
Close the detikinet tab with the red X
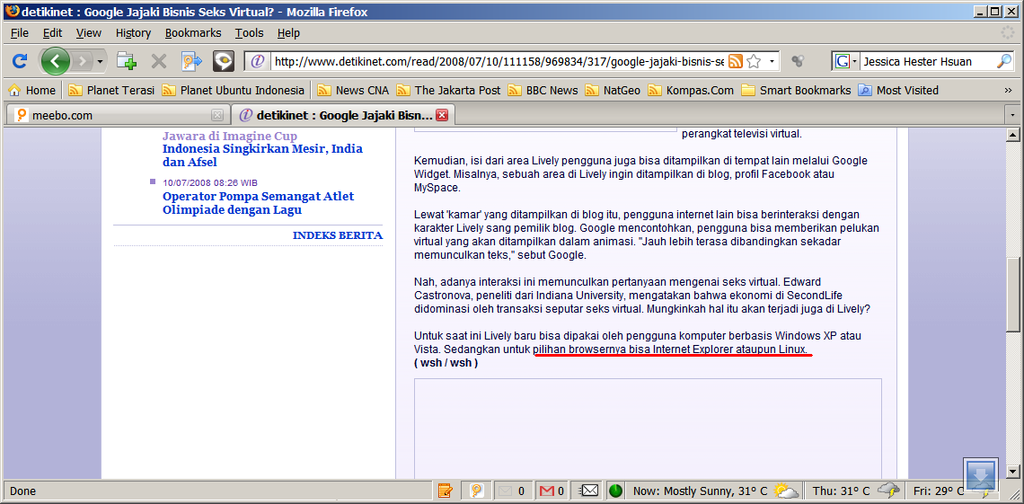tap(441, 116)
